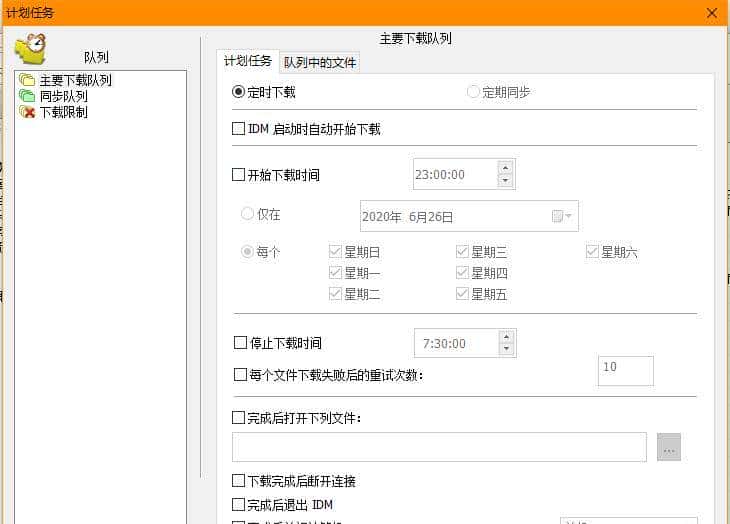Toggle the 星期日 checkbox
This screenshot has width=730, height=524.
(335, 251)
